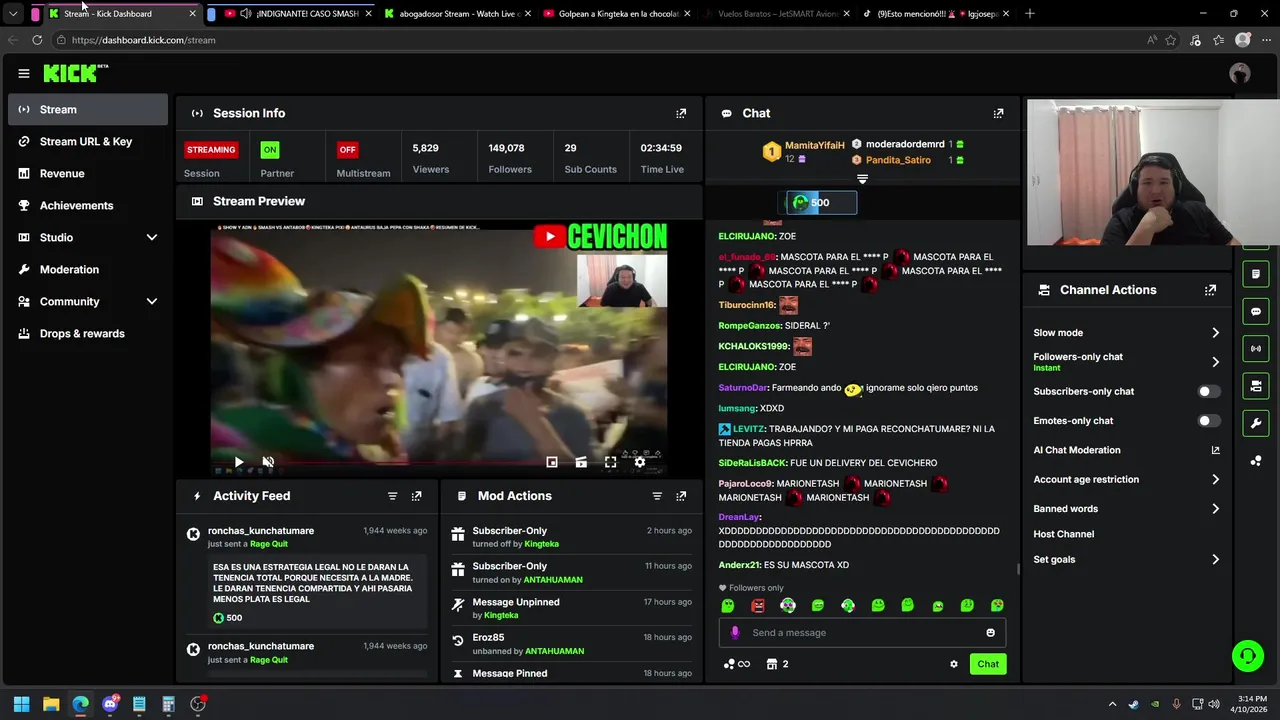The width and height of the screenshot is (1280, 720).
Task: Click Host Channel action
Action: (1063, 534)
